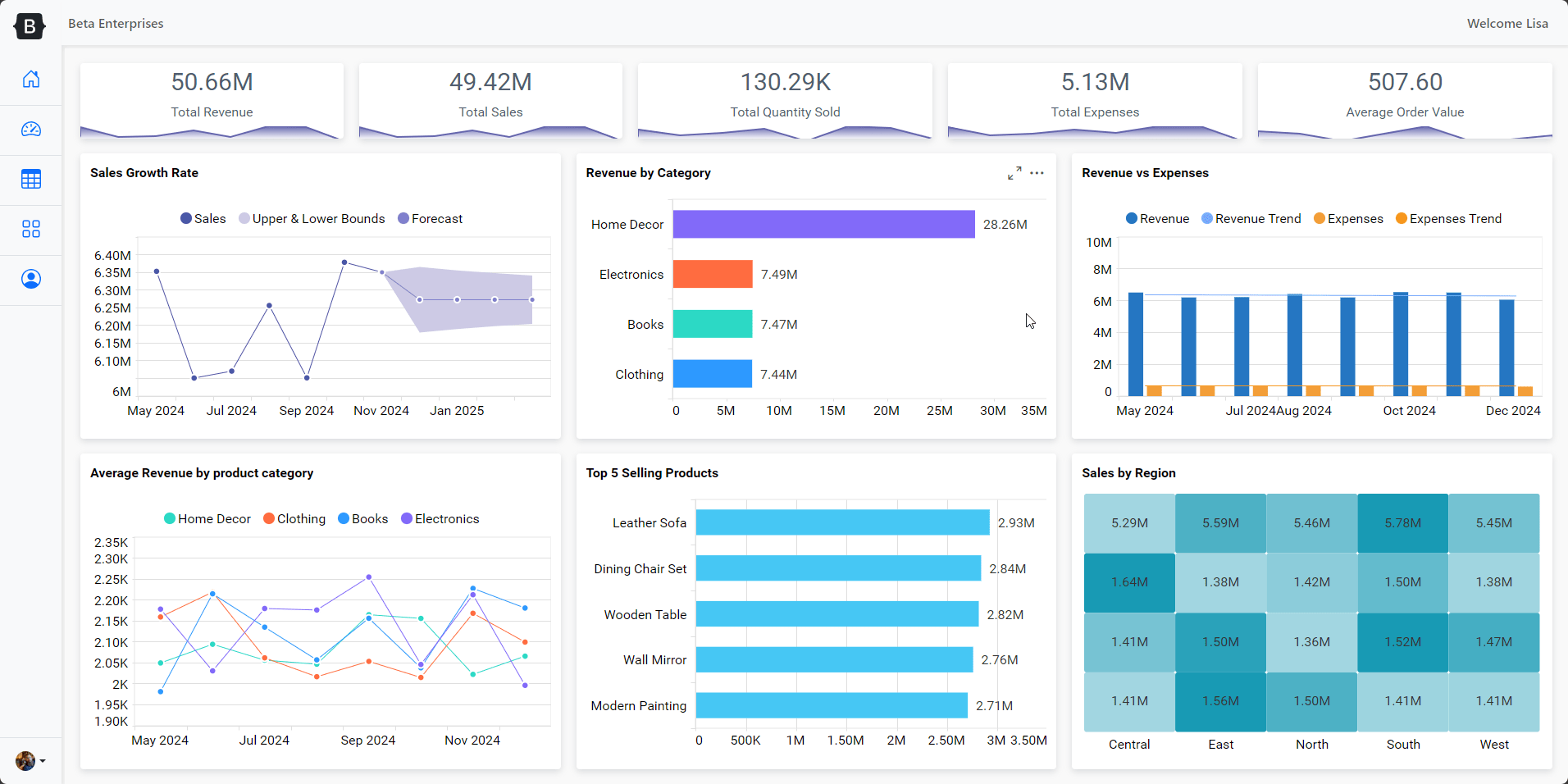Click the Sales by Region title
1568x784 pixels.
1128,473
